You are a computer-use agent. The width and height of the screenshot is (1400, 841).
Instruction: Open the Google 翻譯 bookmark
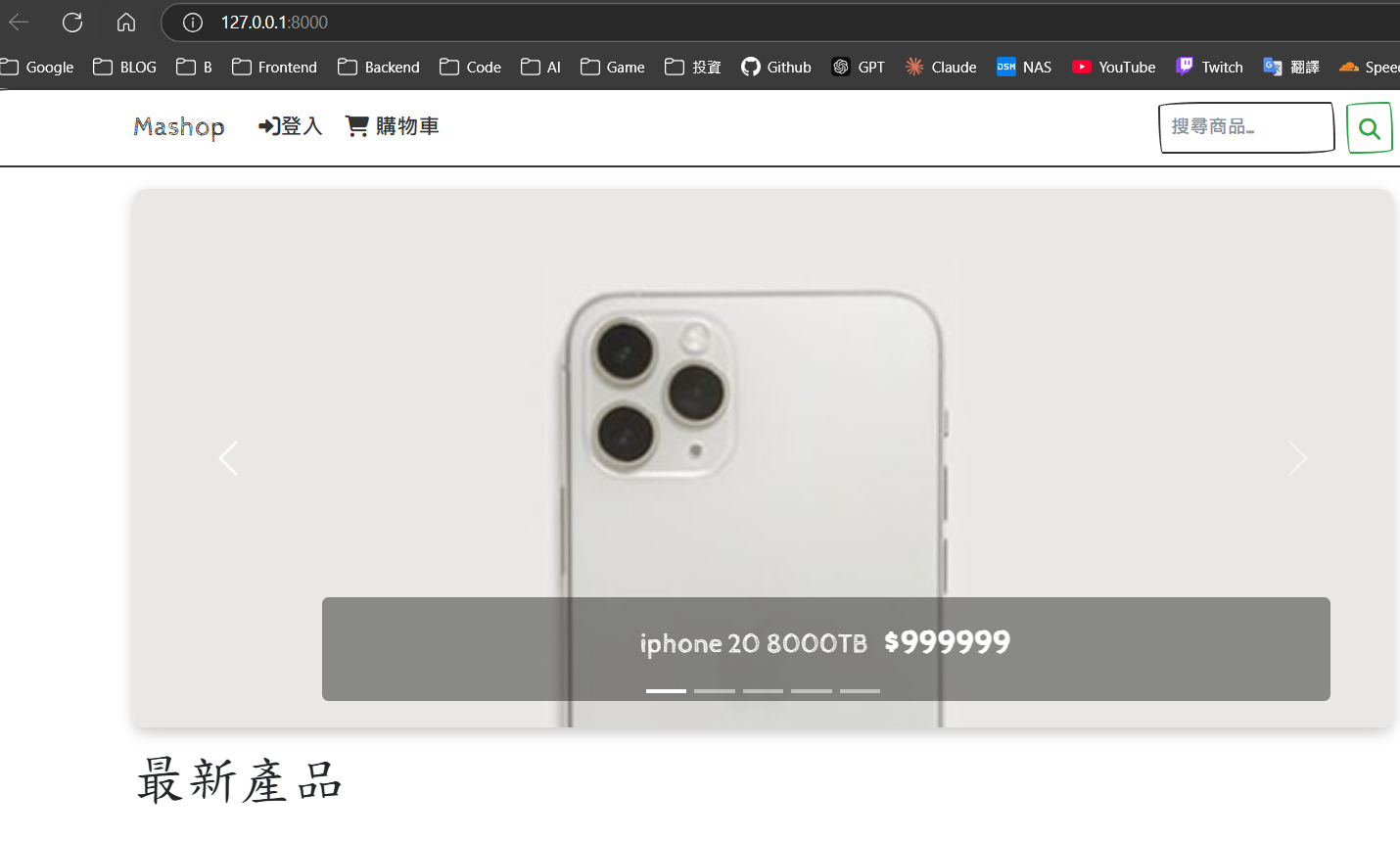pos(1290,67)
